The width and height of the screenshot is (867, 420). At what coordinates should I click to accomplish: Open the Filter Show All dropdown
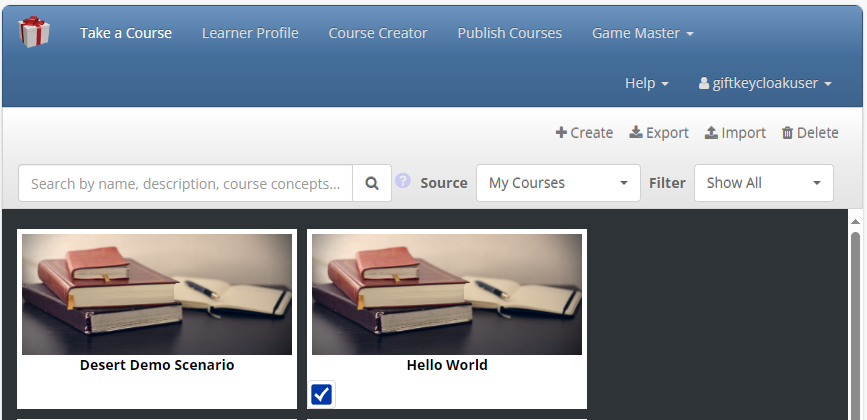[764, 183]
